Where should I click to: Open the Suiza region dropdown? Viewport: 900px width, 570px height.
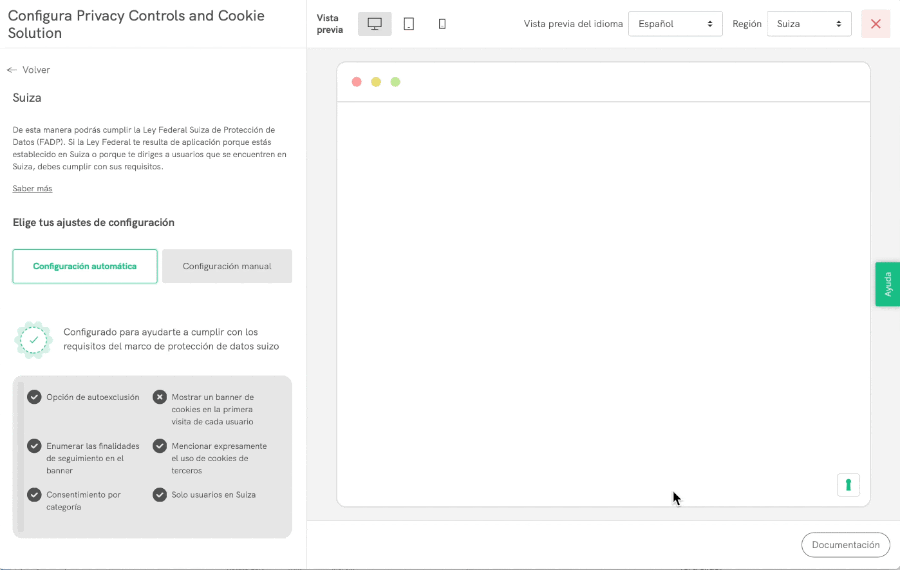(808, 24)
